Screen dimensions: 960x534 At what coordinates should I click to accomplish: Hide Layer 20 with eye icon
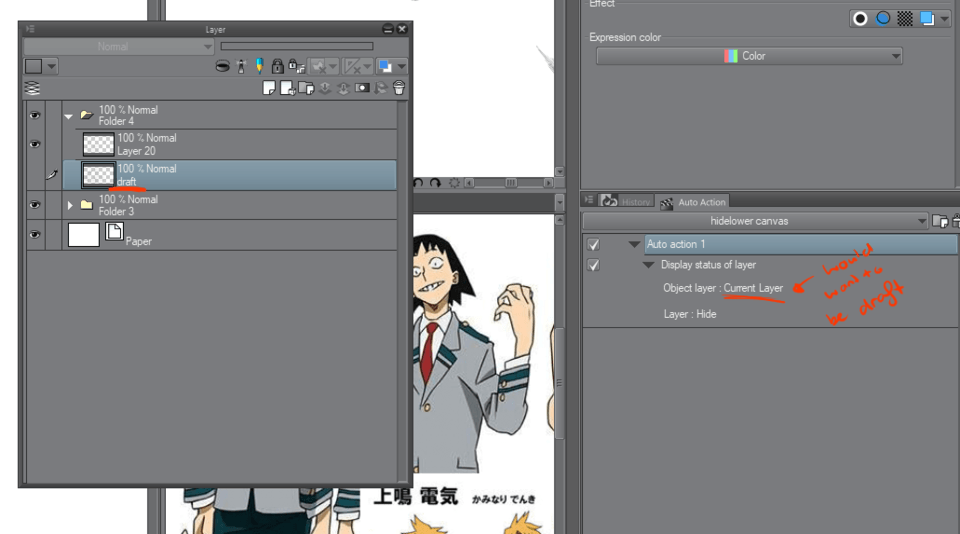pyautogui.click(x=35, y=145)
